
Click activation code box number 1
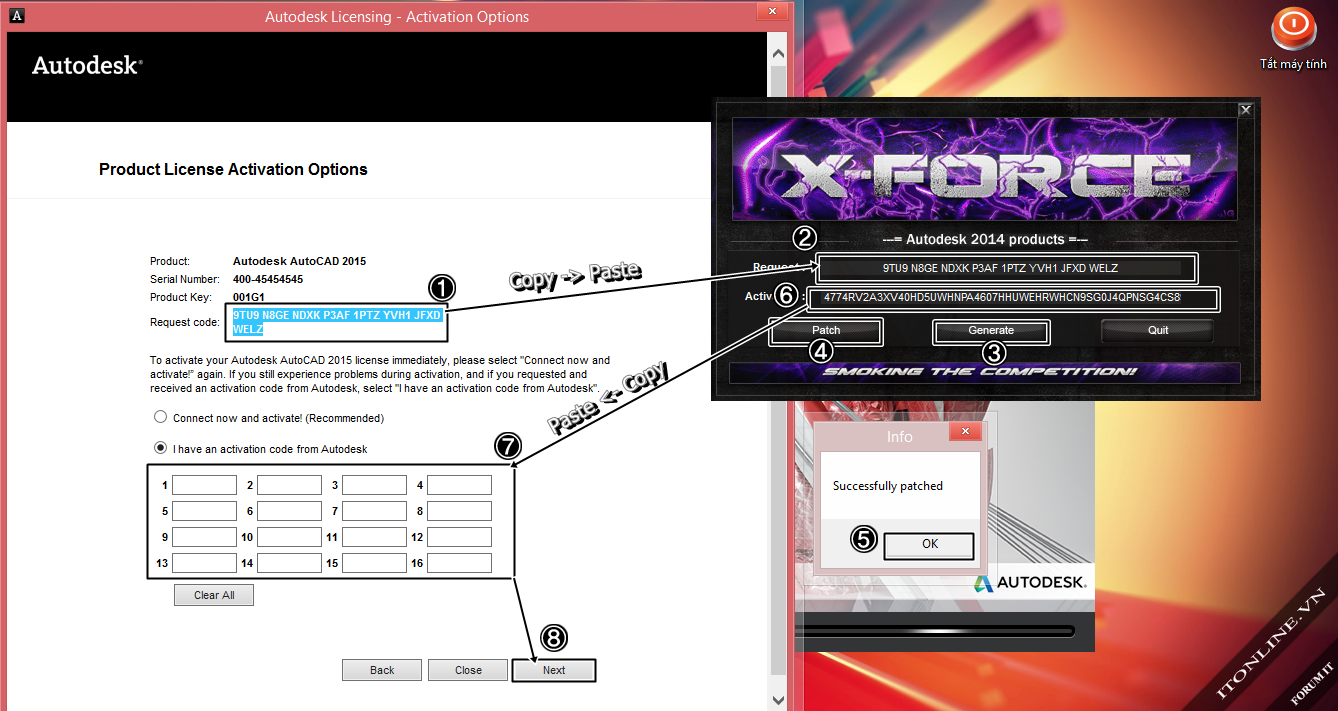(x=204, y=485)
